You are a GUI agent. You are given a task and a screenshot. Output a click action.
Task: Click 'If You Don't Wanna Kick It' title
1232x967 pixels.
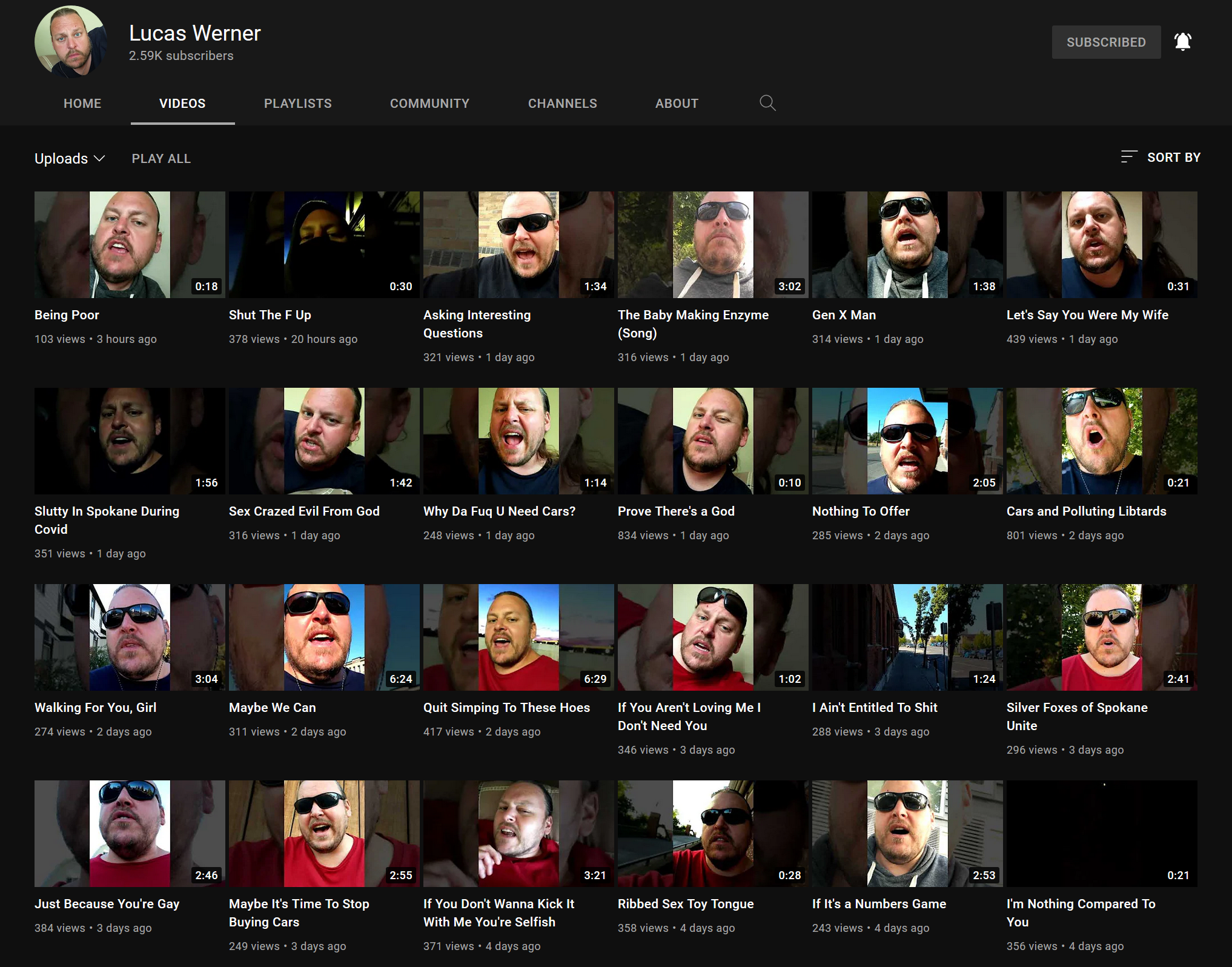(x=498, y=913)
